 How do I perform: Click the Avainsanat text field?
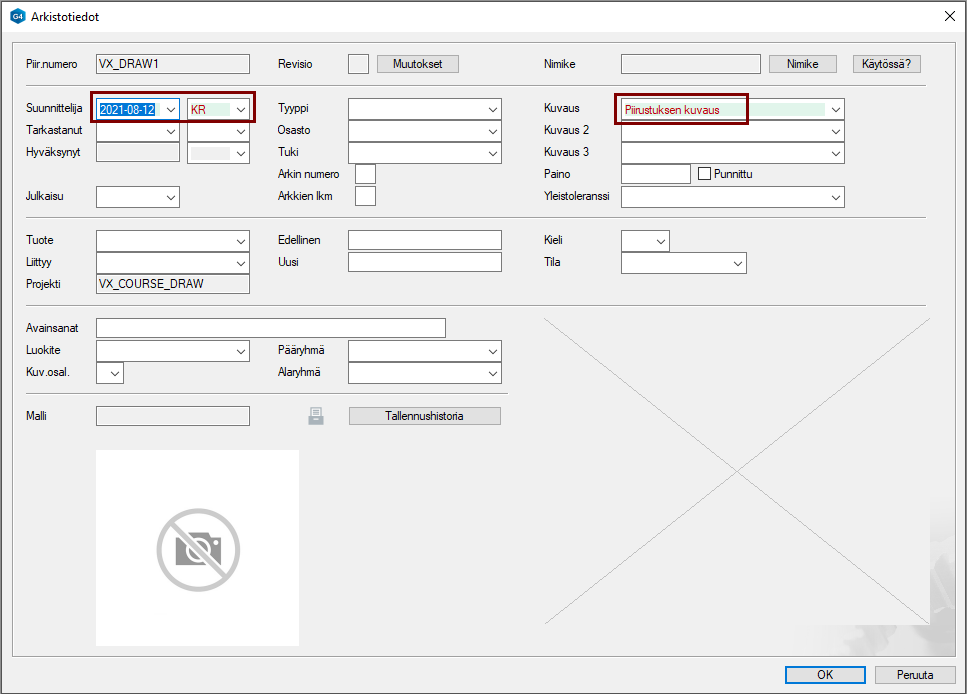point(270,328)
